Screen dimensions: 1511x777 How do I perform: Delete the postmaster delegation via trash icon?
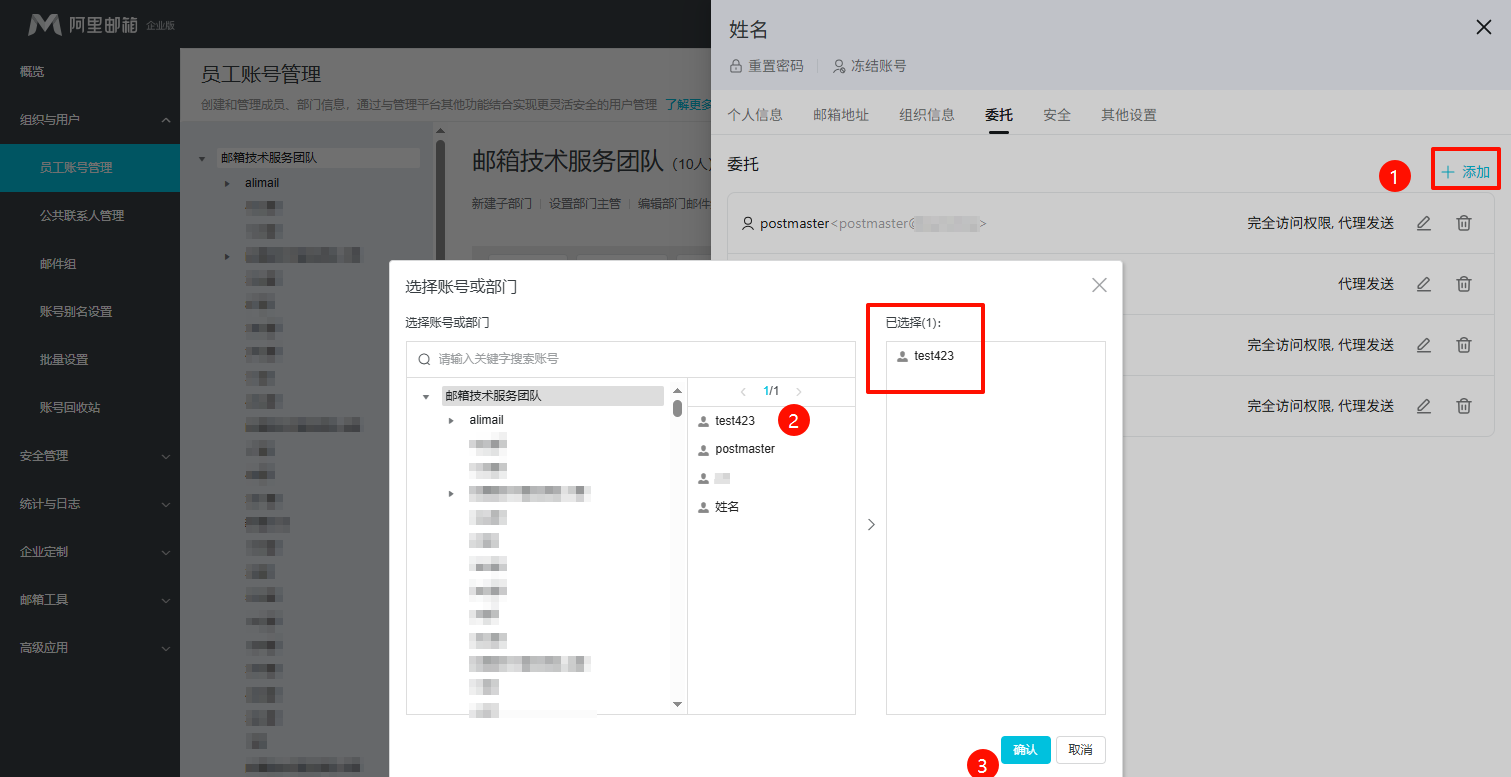coord(1463,223)
